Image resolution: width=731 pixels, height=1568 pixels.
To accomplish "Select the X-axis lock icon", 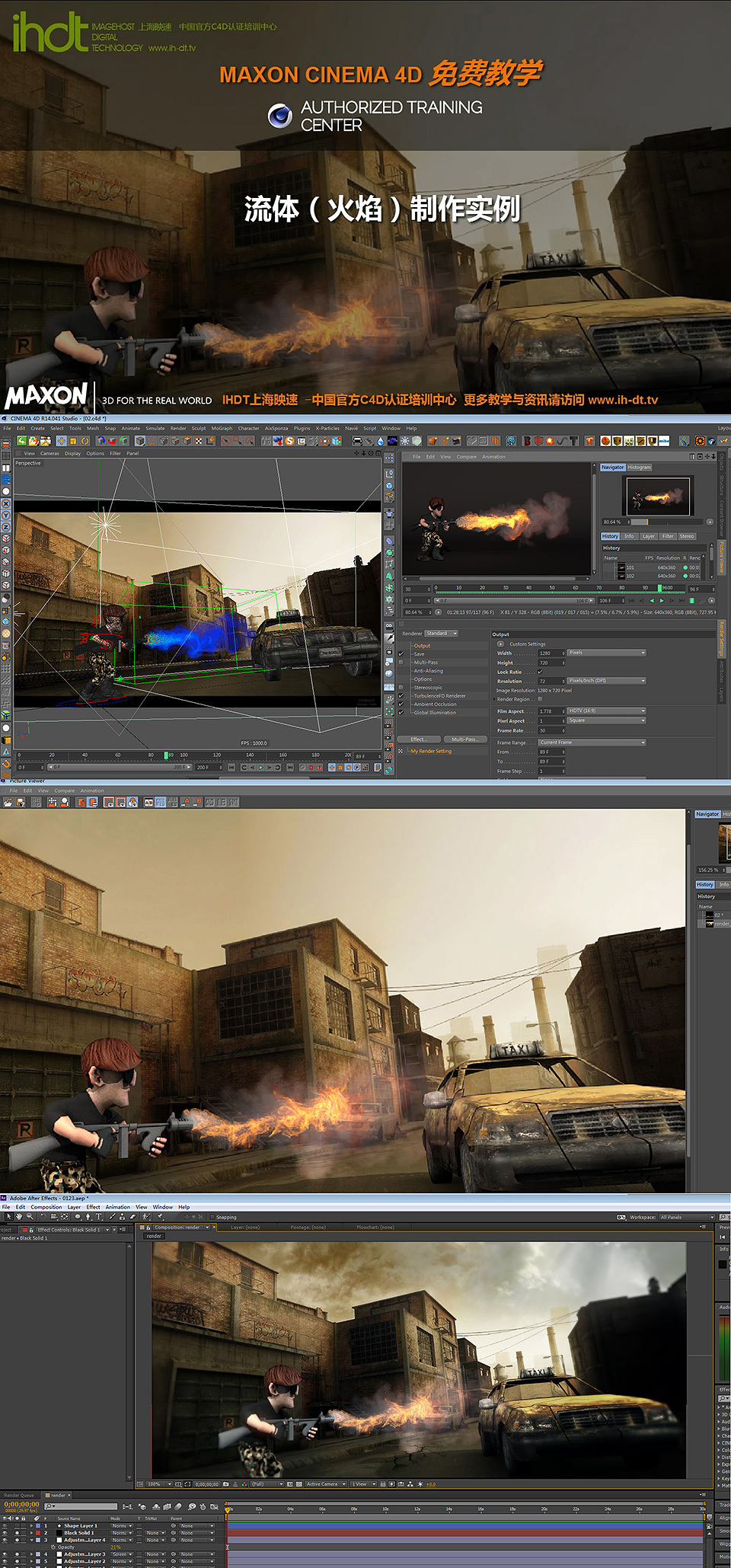I will 6,503.
